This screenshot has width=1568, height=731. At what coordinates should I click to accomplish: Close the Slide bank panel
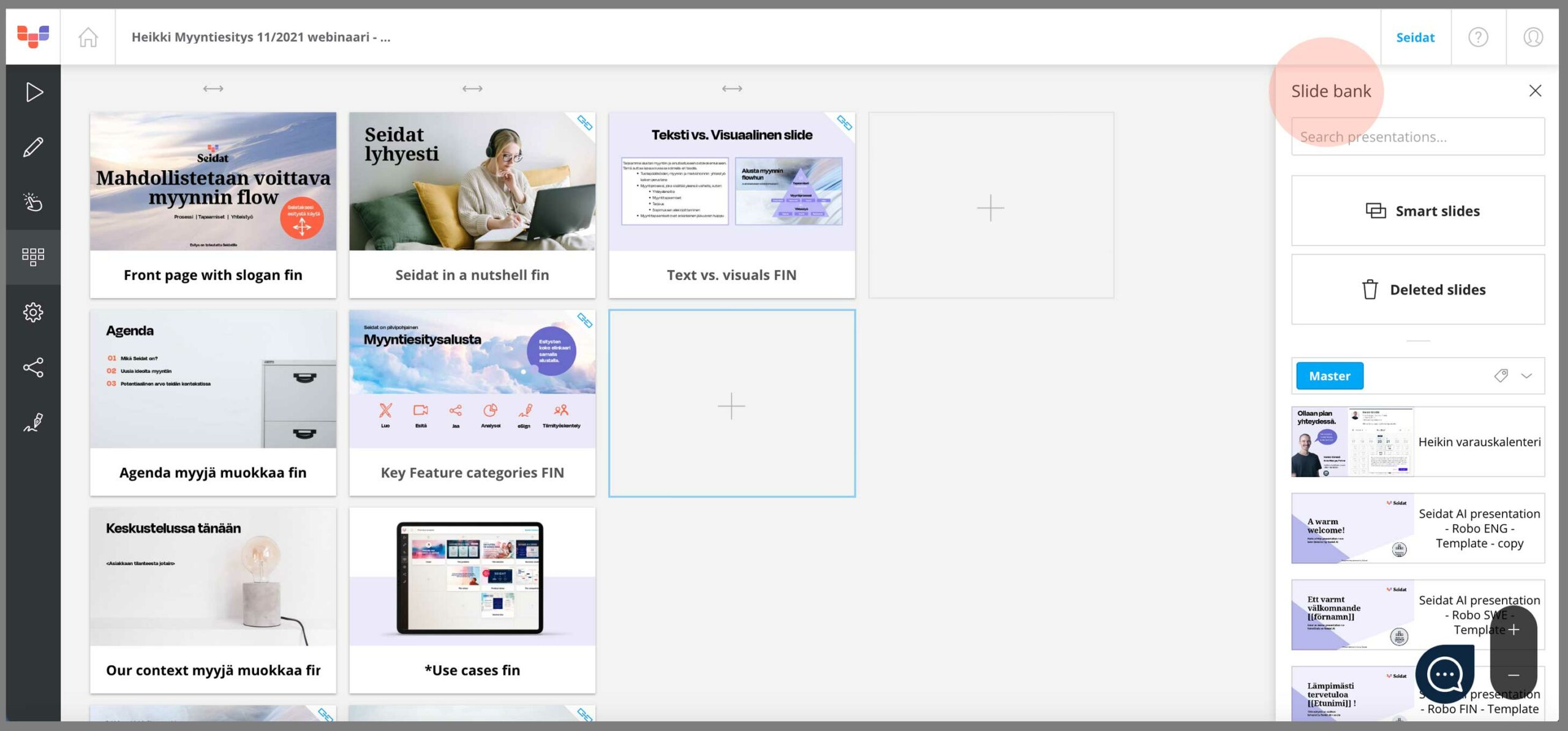tap(1535, 91)
